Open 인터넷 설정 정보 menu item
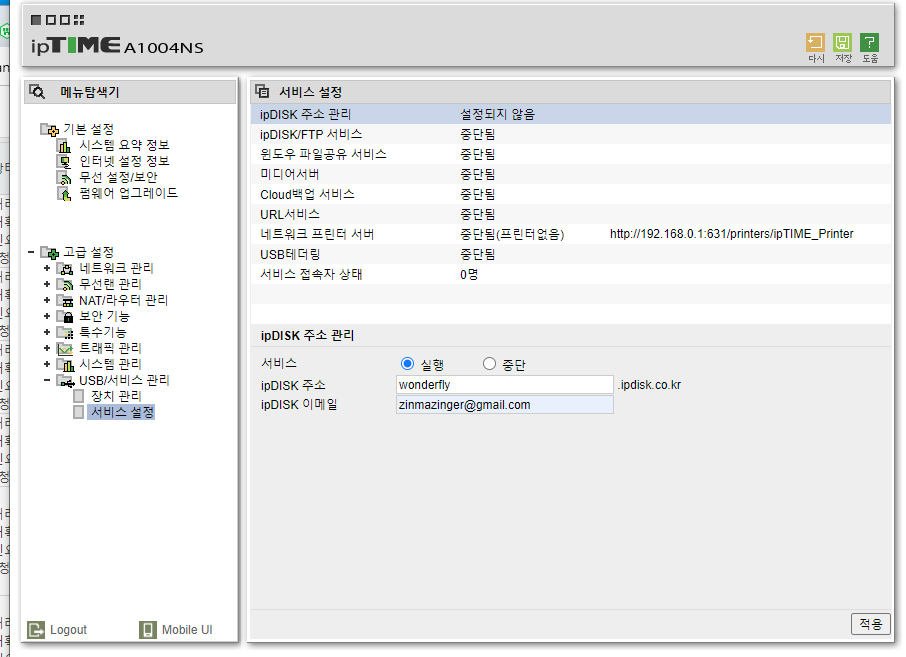The height and width of the screenshot is (657, 906). 124,161
